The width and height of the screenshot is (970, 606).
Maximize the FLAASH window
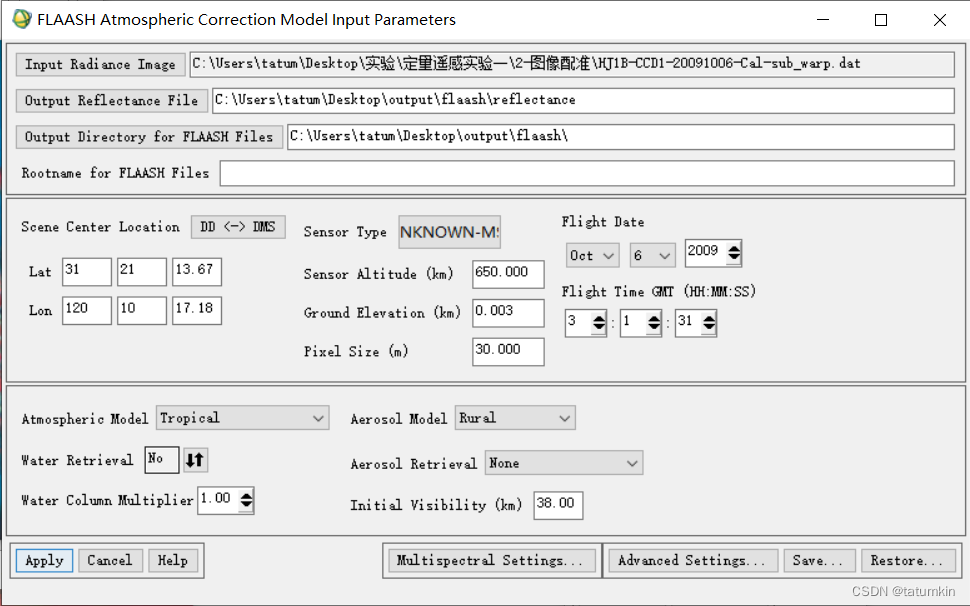(881, 20)
